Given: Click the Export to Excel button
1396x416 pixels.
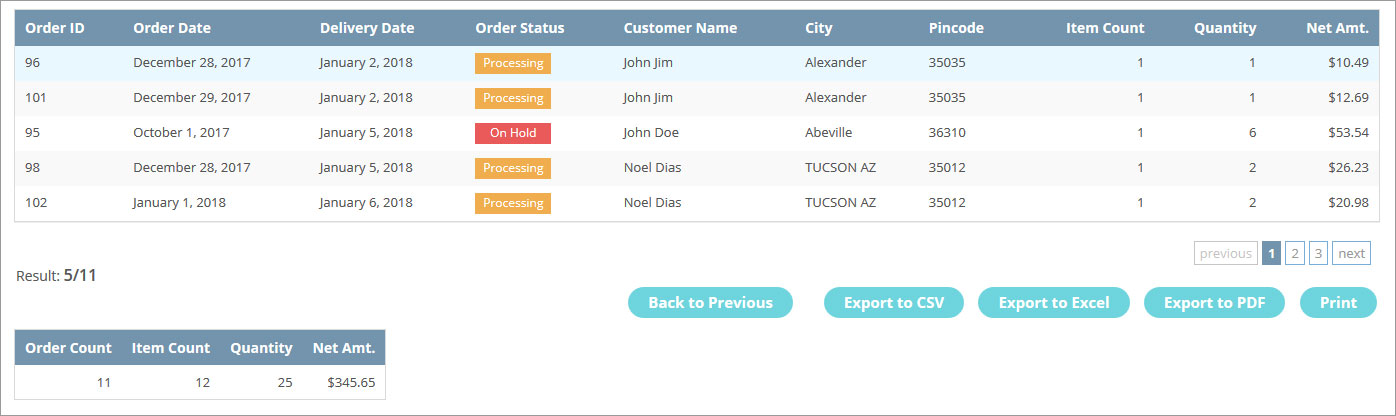Looking at the screenshot, I should click(1053, 303).
